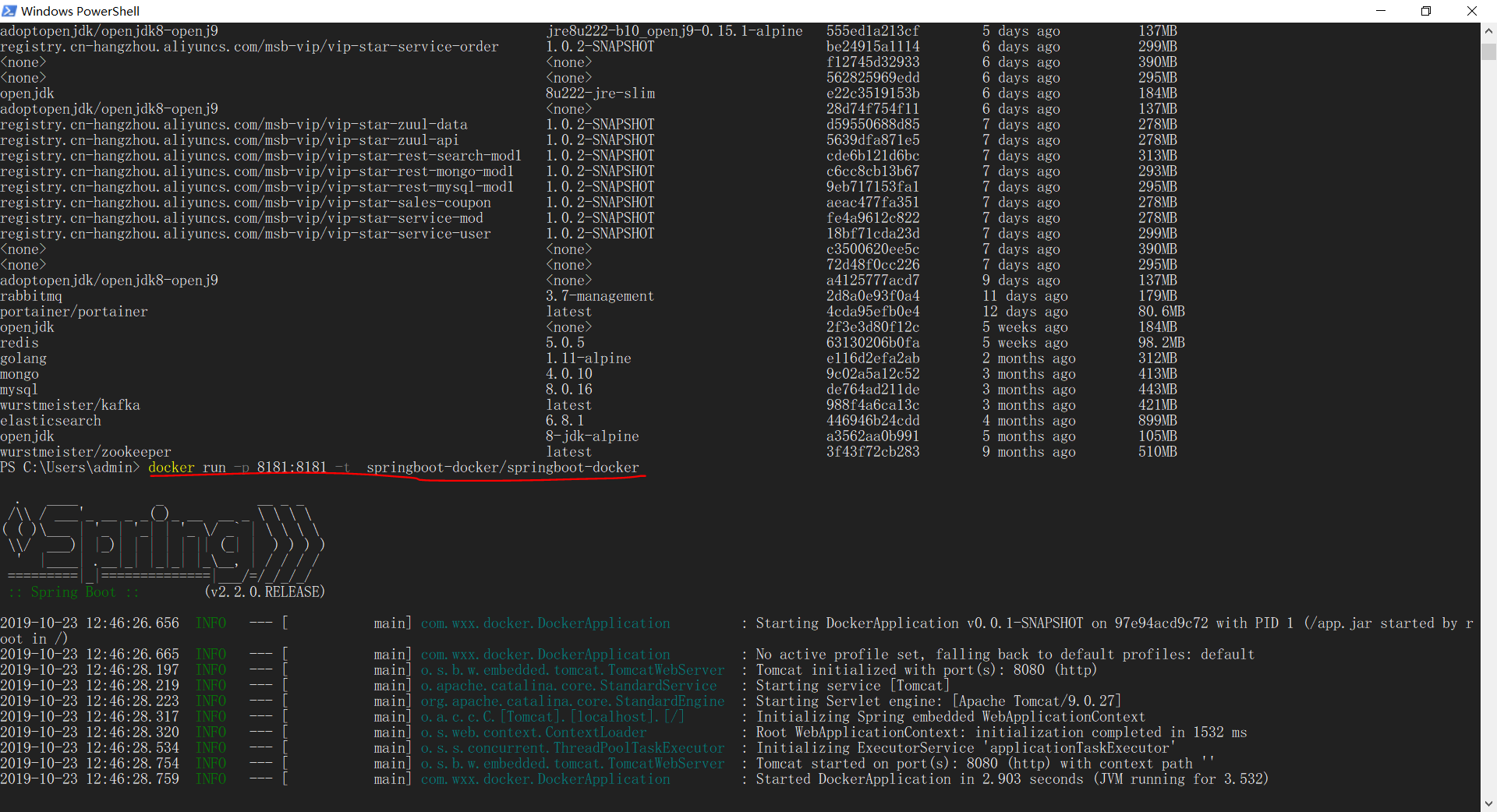This screenshot has height=812, width=1497.
Task: Click the 'golang' repository name
Action: tap(23, 358)
